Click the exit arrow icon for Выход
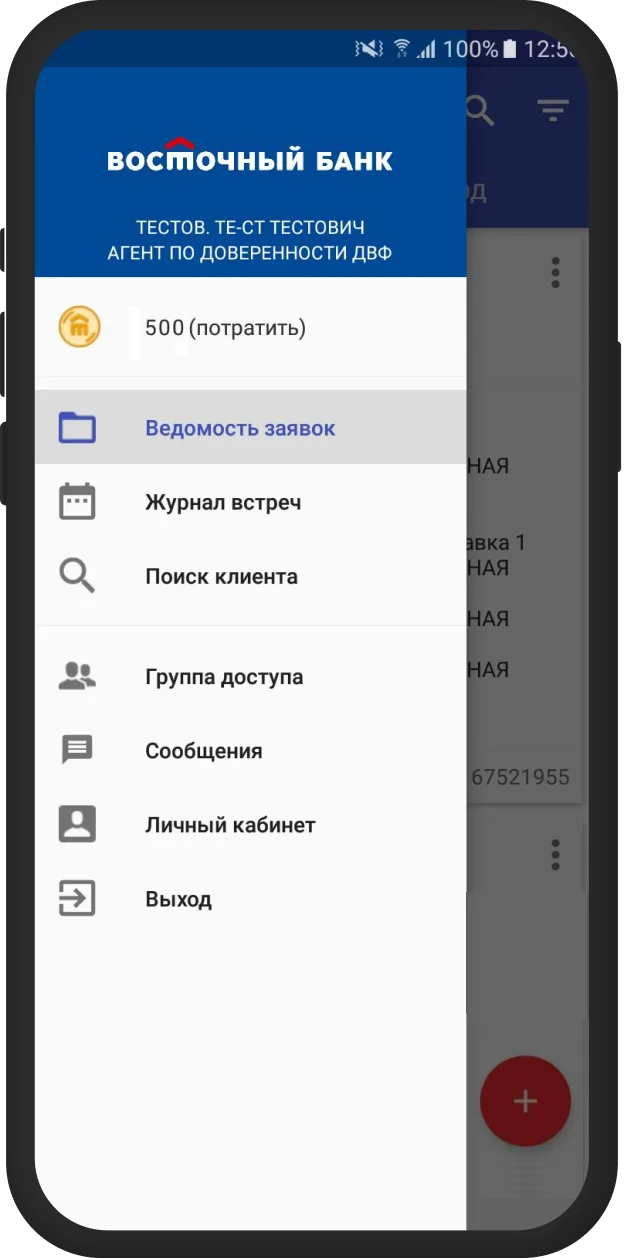 (x=77, y=899)
